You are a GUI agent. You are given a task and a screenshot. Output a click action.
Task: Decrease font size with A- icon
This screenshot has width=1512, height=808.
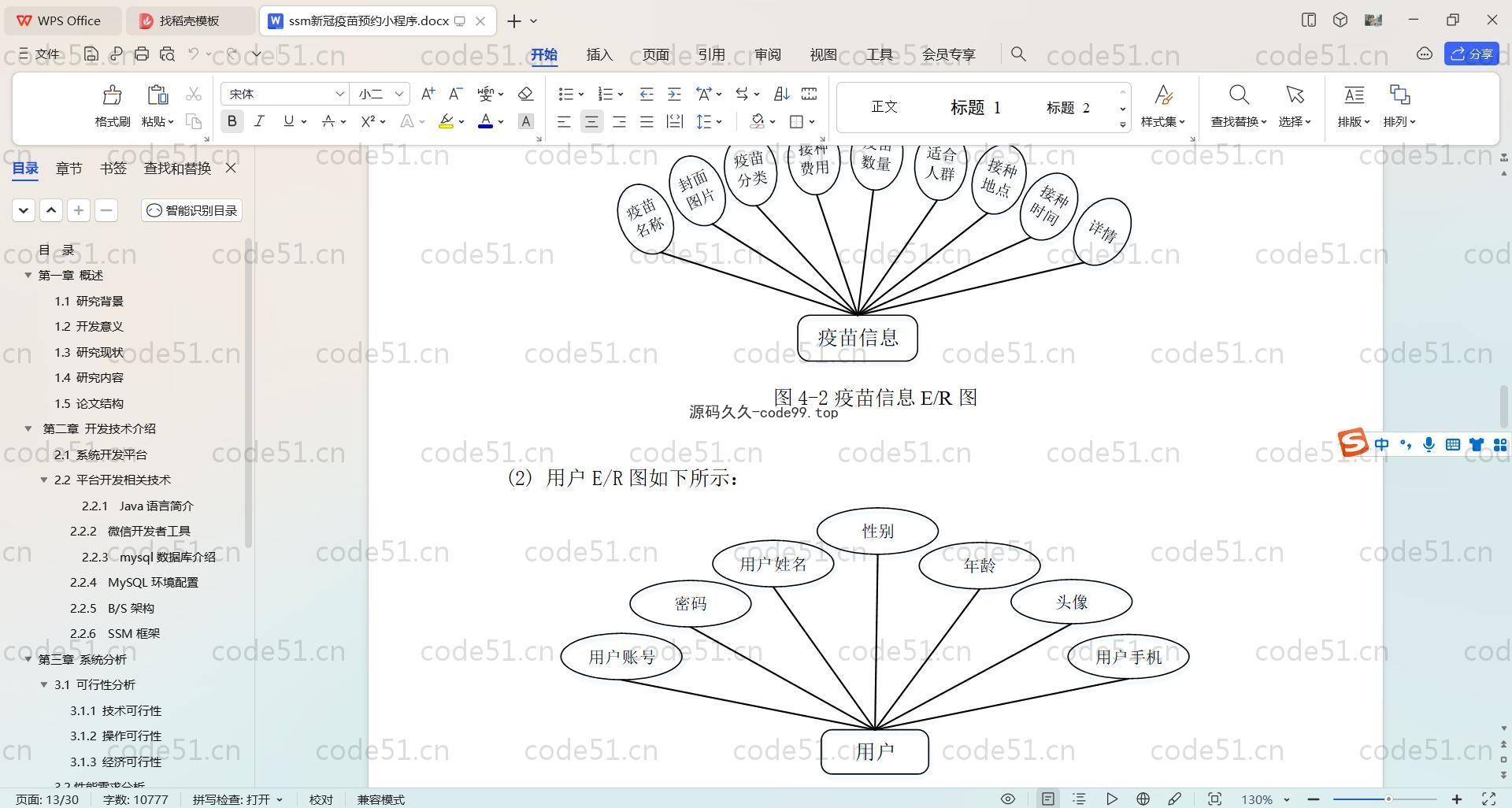[455, 94]
